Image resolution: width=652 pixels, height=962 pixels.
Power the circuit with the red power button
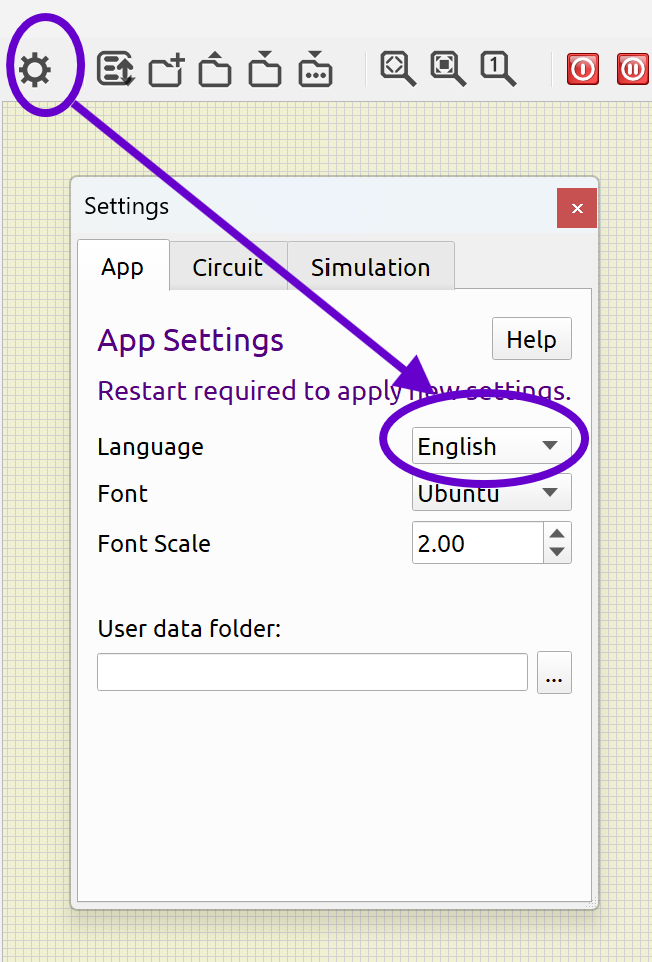click(582, 69)
